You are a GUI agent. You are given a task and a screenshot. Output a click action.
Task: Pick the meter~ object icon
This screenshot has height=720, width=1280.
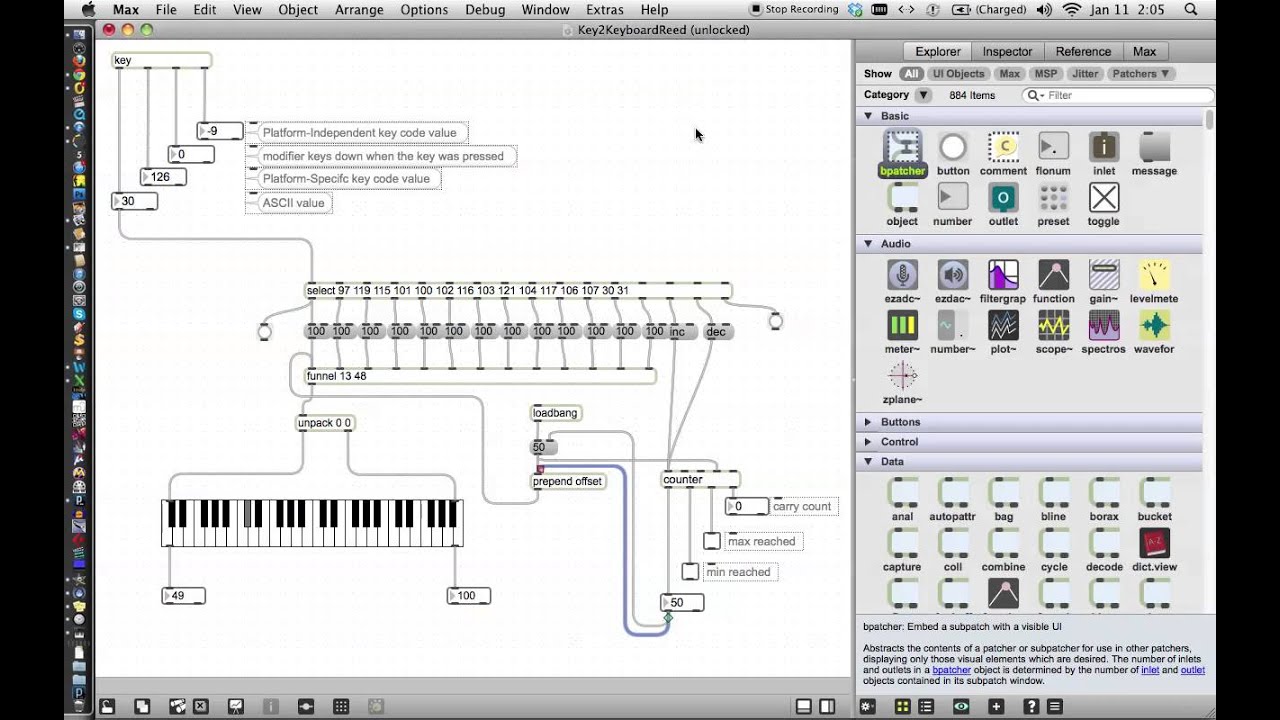point(902,325)
